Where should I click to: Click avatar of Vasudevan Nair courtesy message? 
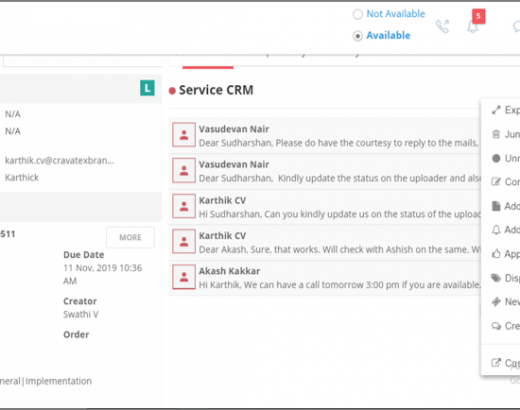coord(184,135)
